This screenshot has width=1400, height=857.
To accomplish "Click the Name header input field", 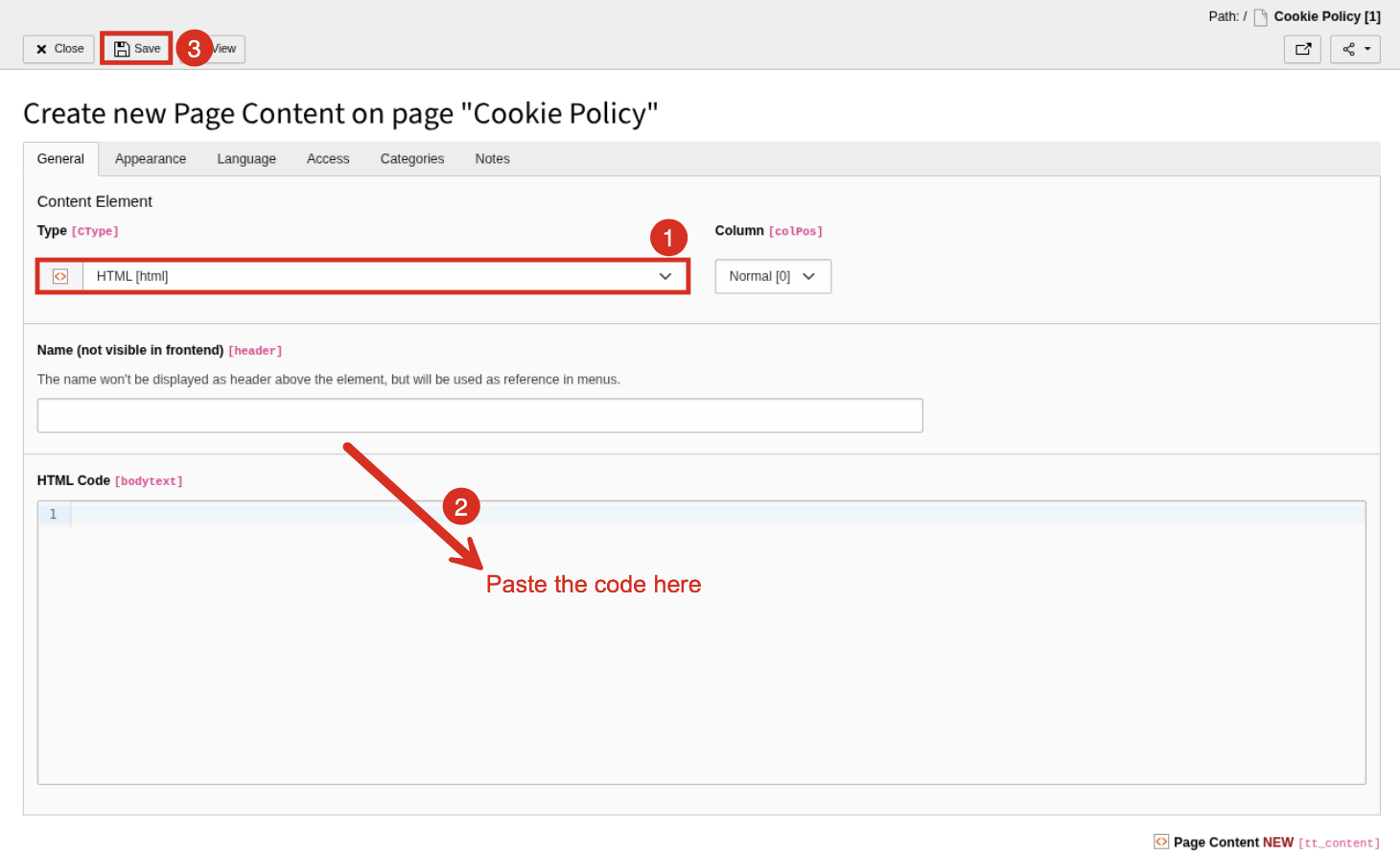I will pyautogui.click(x=480, y=416).
